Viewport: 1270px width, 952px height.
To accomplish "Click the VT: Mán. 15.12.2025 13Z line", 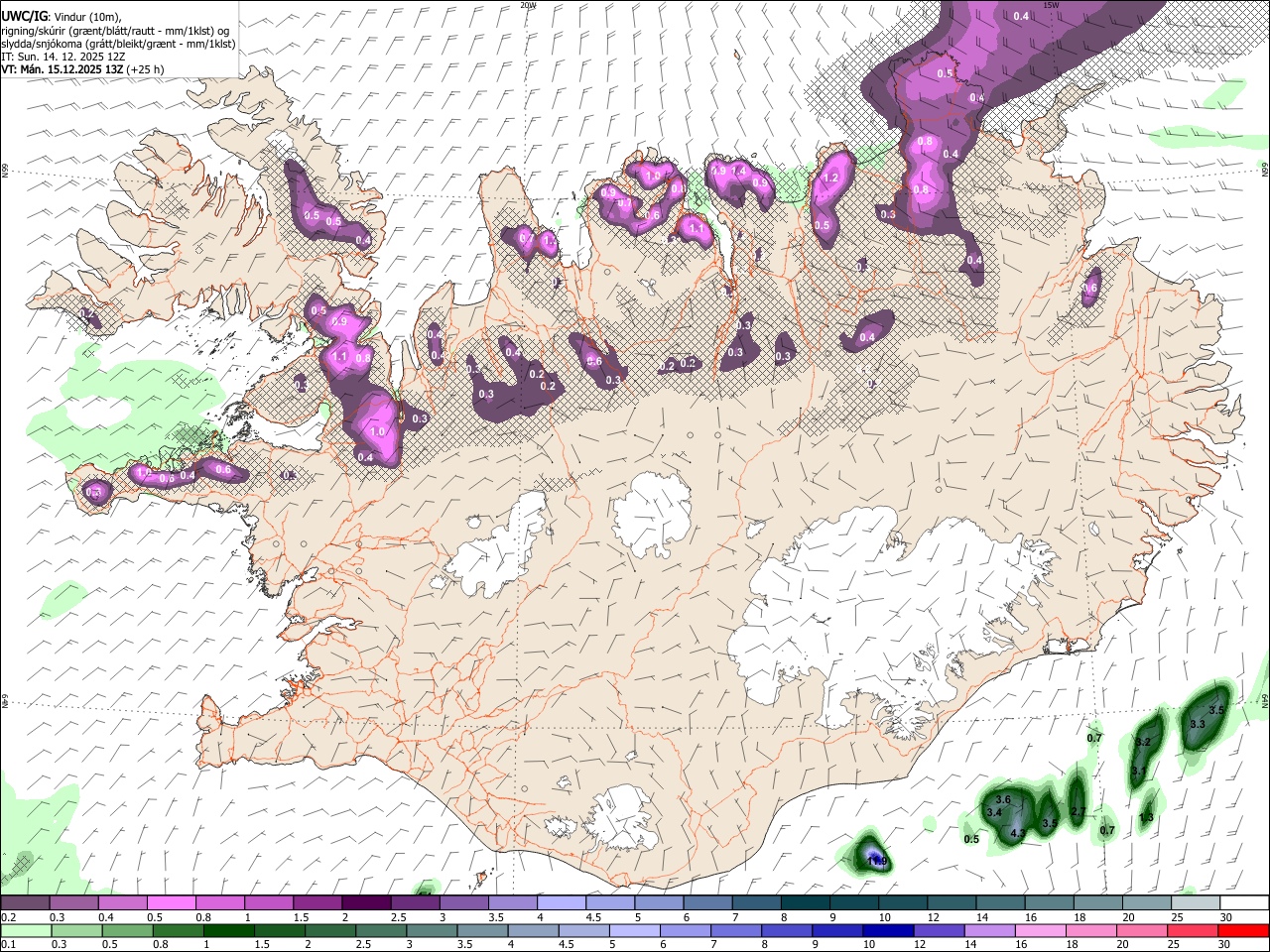I will (82, 69).
